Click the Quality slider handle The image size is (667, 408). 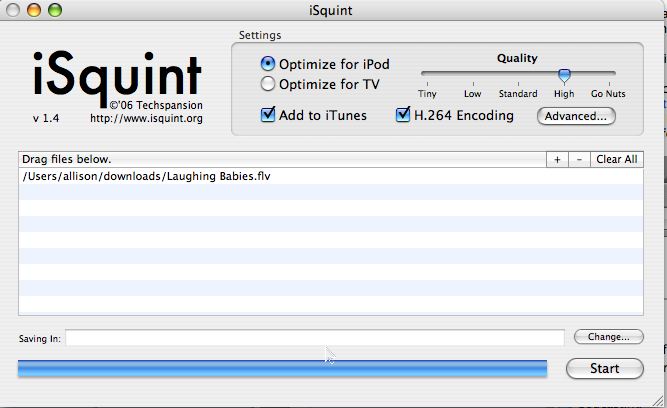click(564, 75)
